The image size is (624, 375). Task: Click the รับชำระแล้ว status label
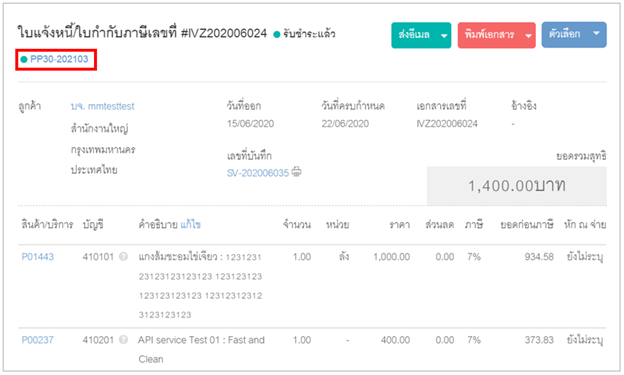coord(309,34)
